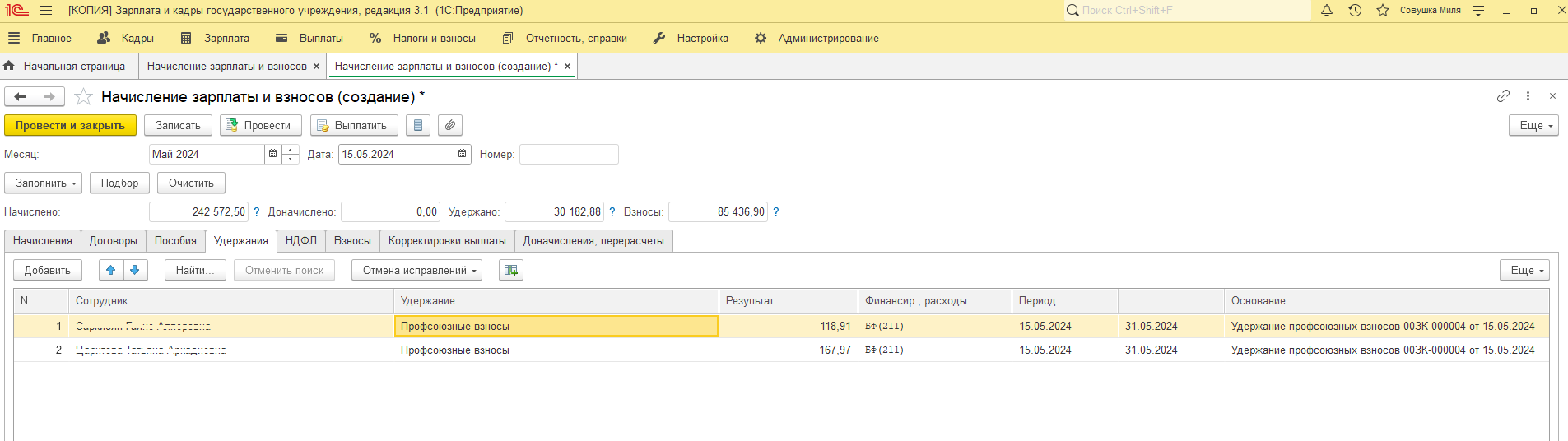Click help question mark next to Удержано

click(x=612, y=211)
